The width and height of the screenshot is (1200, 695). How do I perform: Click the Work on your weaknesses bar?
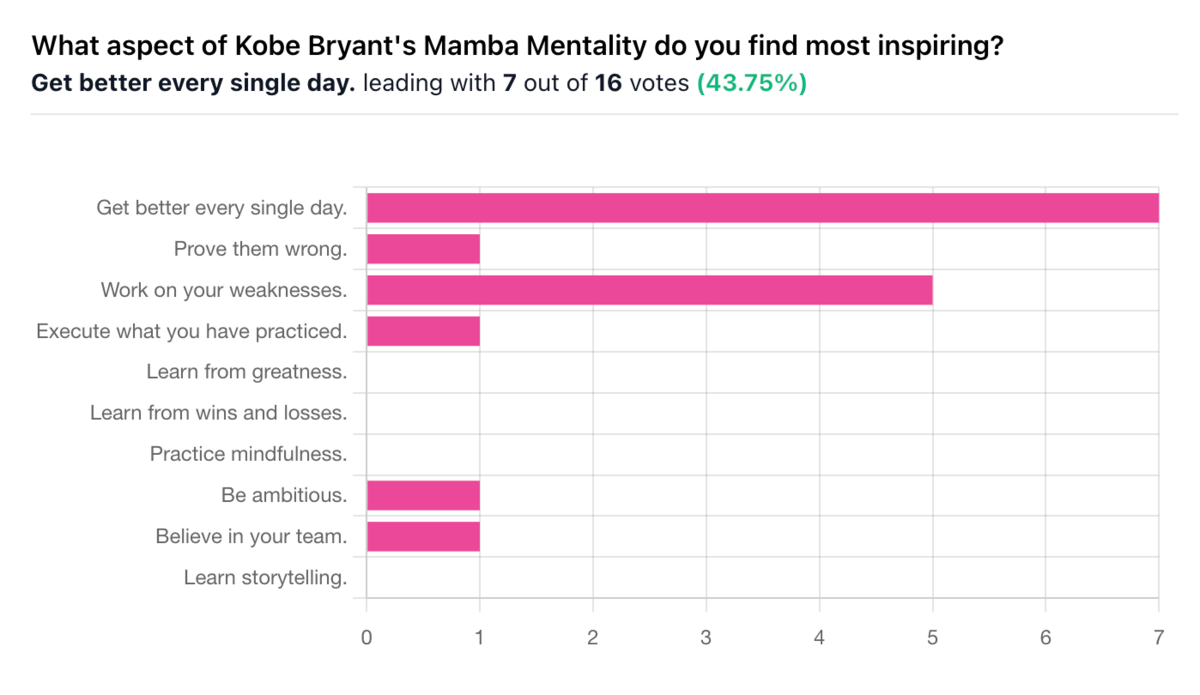coord(650,290)
